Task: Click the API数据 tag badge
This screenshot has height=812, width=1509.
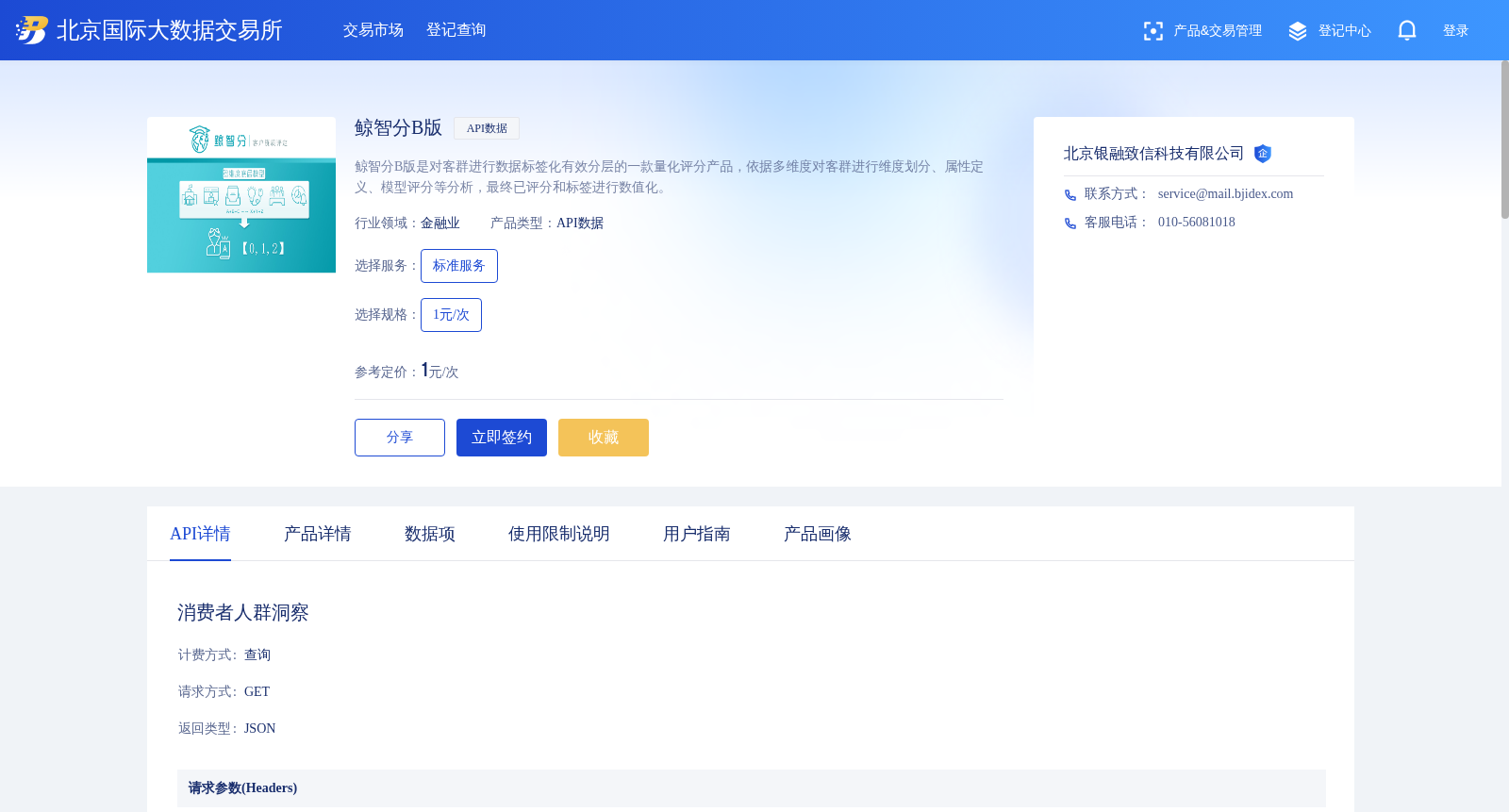Action: 487,128
